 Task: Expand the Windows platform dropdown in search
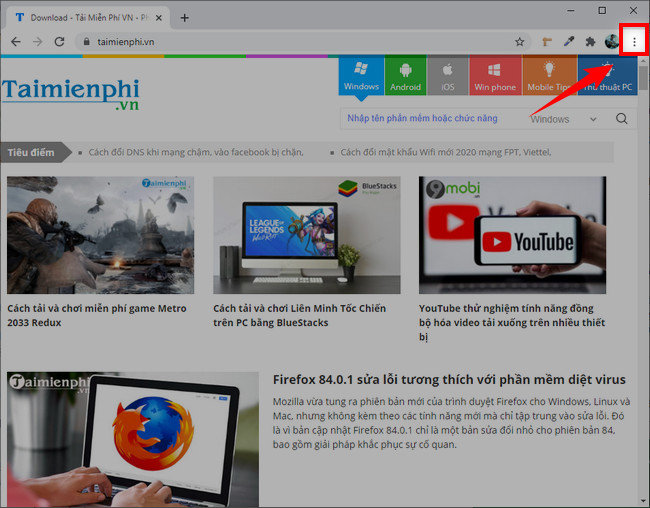point(563,119)
